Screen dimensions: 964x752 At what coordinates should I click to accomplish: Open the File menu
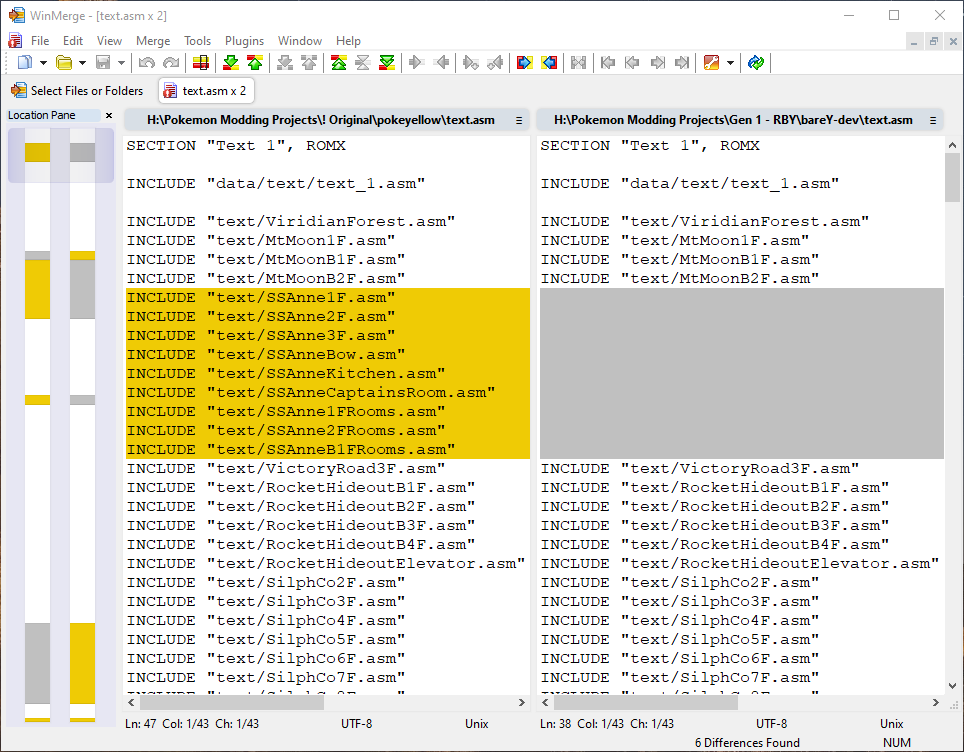tap(40, 41)
